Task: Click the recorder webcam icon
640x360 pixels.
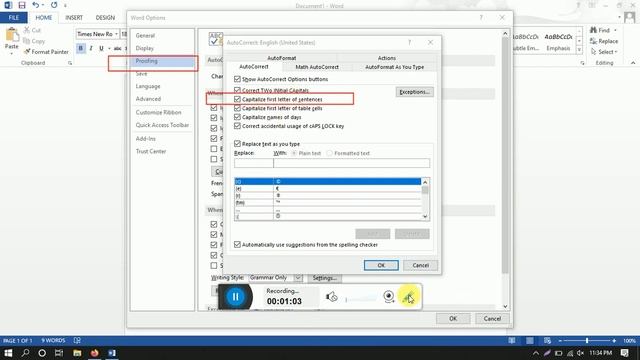Action: tap(389, 297)
